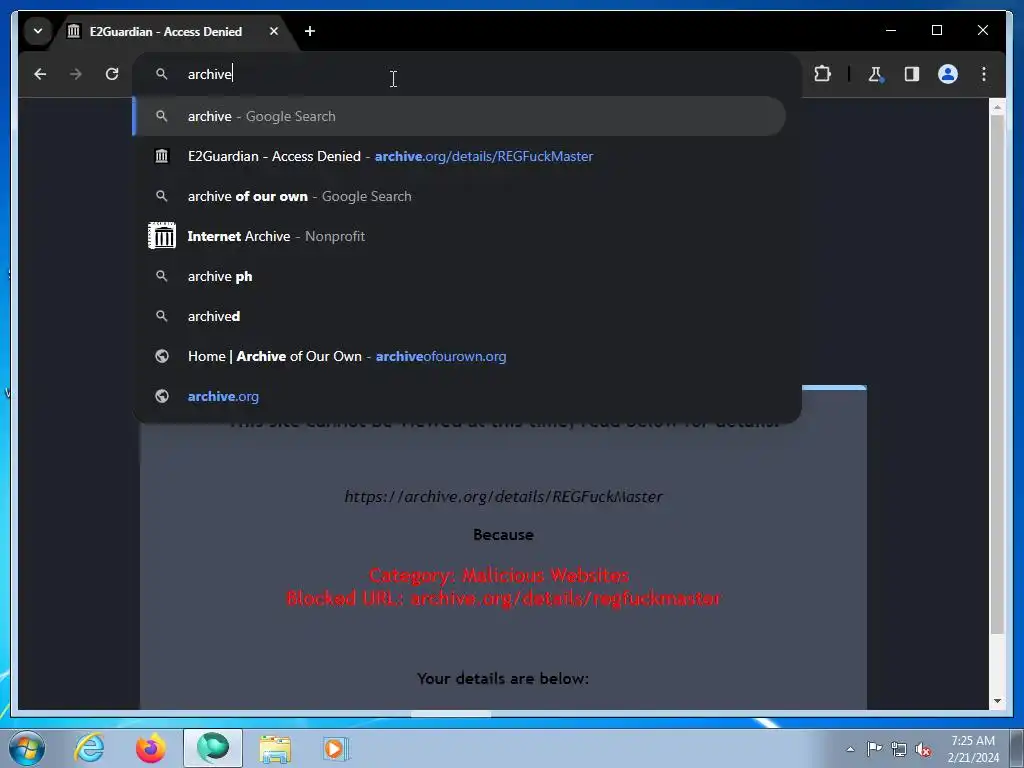The image size is (1024, 768).
Task: Click the muted volume tray icon
Action: point(923,749)
